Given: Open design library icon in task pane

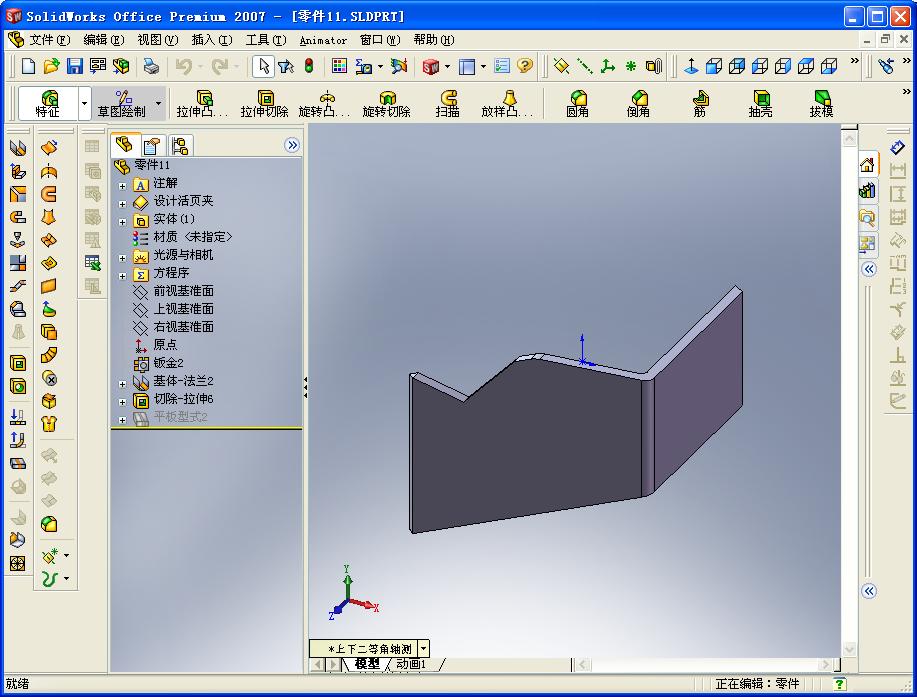Looking at the screenshot, I should click(867, 191).
